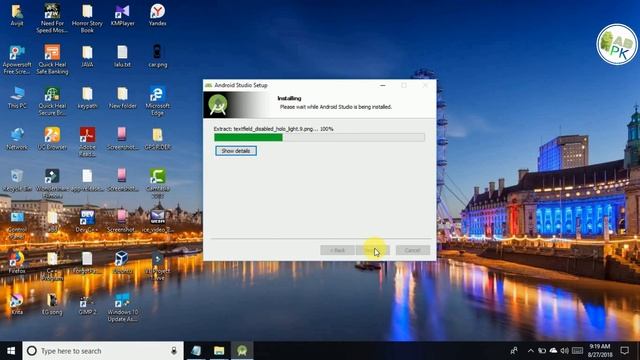The width and height of the screenshot is (640, 360).
Task: Select the VB Project Live shortcut
Action: click(158, 266)
